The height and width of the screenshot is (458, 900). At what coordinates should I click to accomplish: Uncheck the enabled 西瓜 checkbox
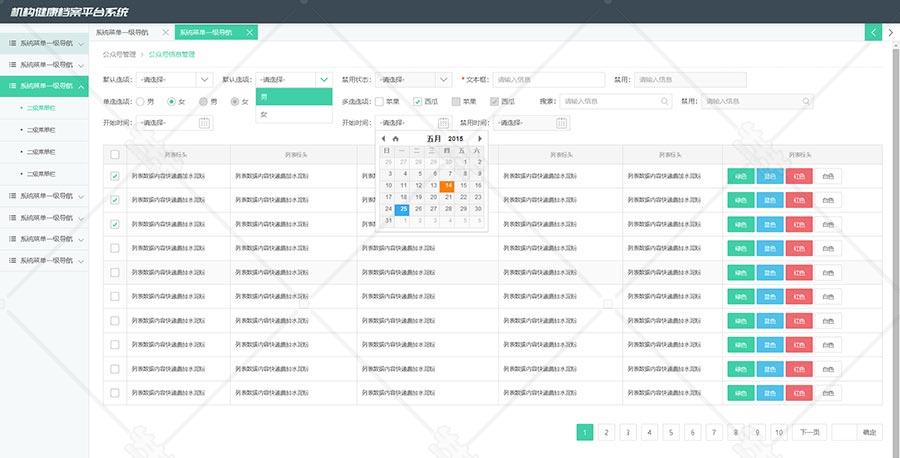click(418, 102)
